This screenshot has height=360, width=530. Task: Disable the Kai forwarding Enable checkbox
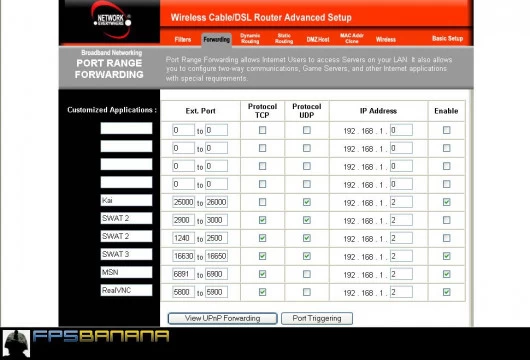pos(447,202)
